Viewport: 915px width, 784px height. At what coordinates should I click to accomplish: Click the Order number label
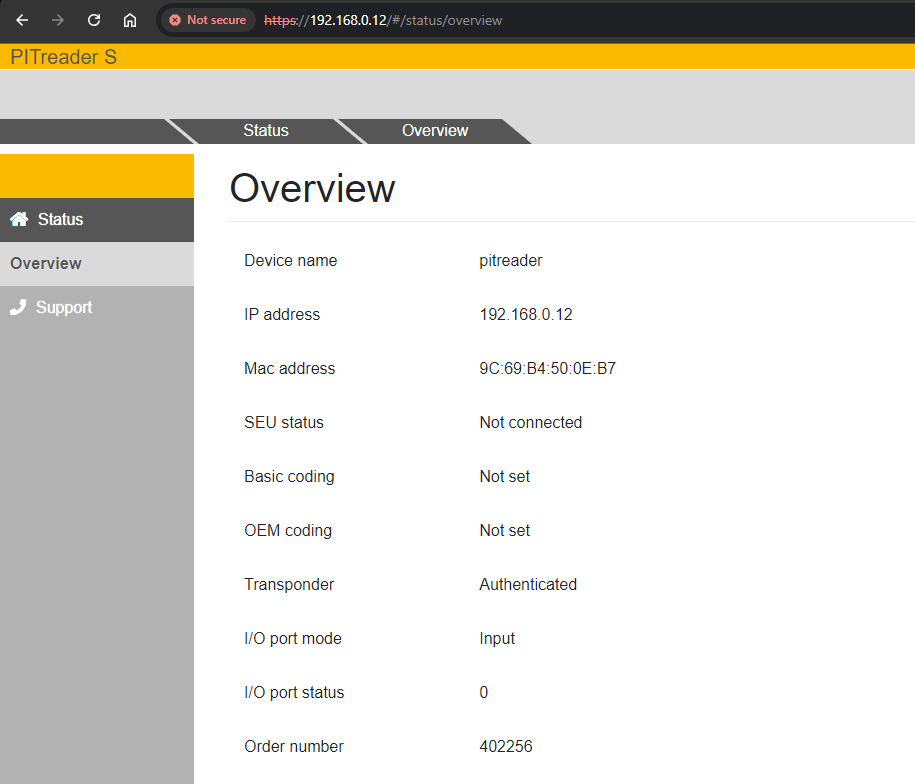294,747
